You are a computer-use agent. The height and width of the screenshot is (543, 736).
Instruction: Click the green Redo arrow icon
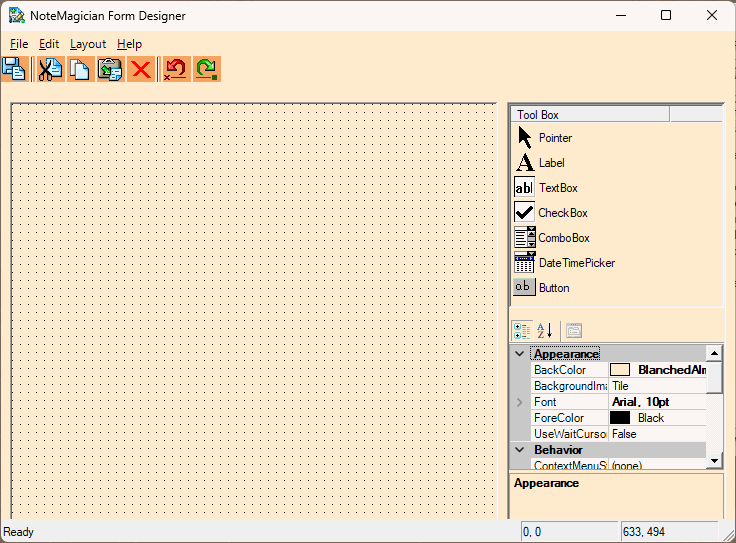pos(206,69)
